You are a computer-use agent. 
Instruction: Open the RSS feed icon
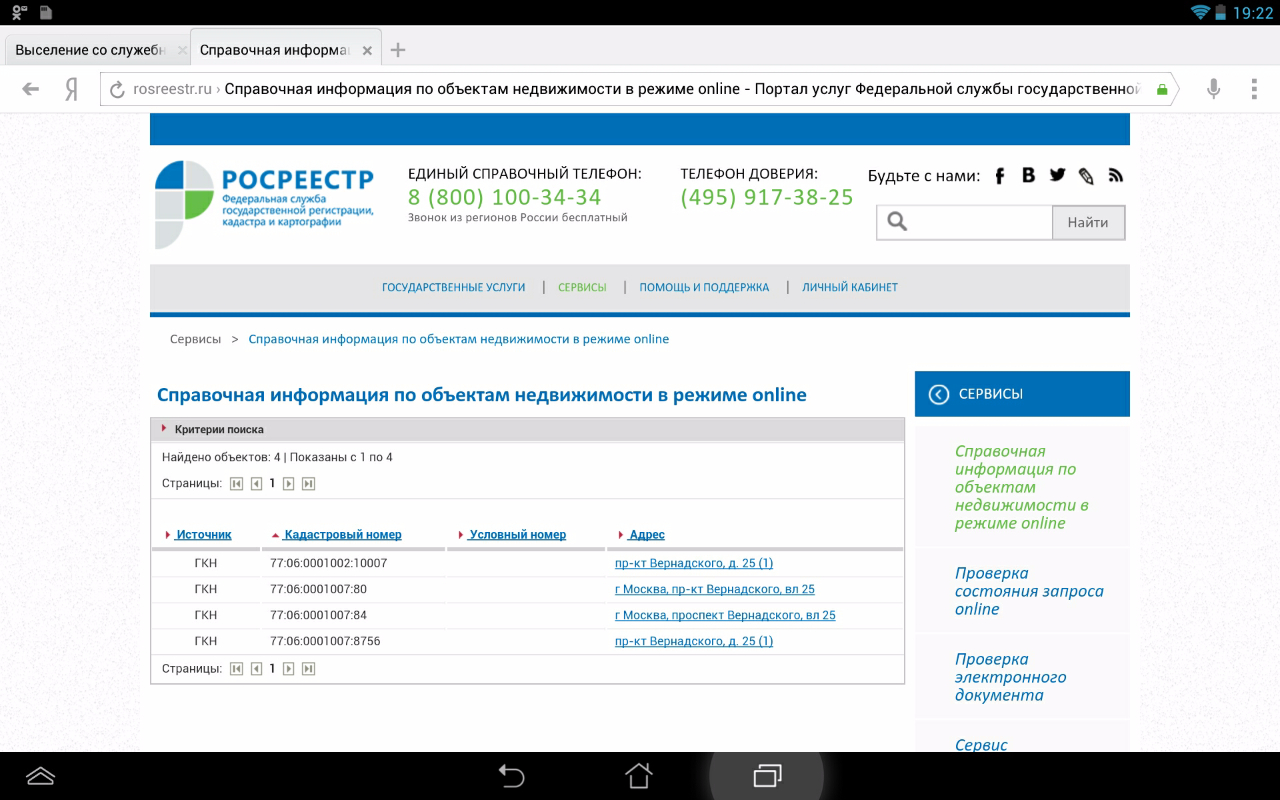(x=1116, y=176)
